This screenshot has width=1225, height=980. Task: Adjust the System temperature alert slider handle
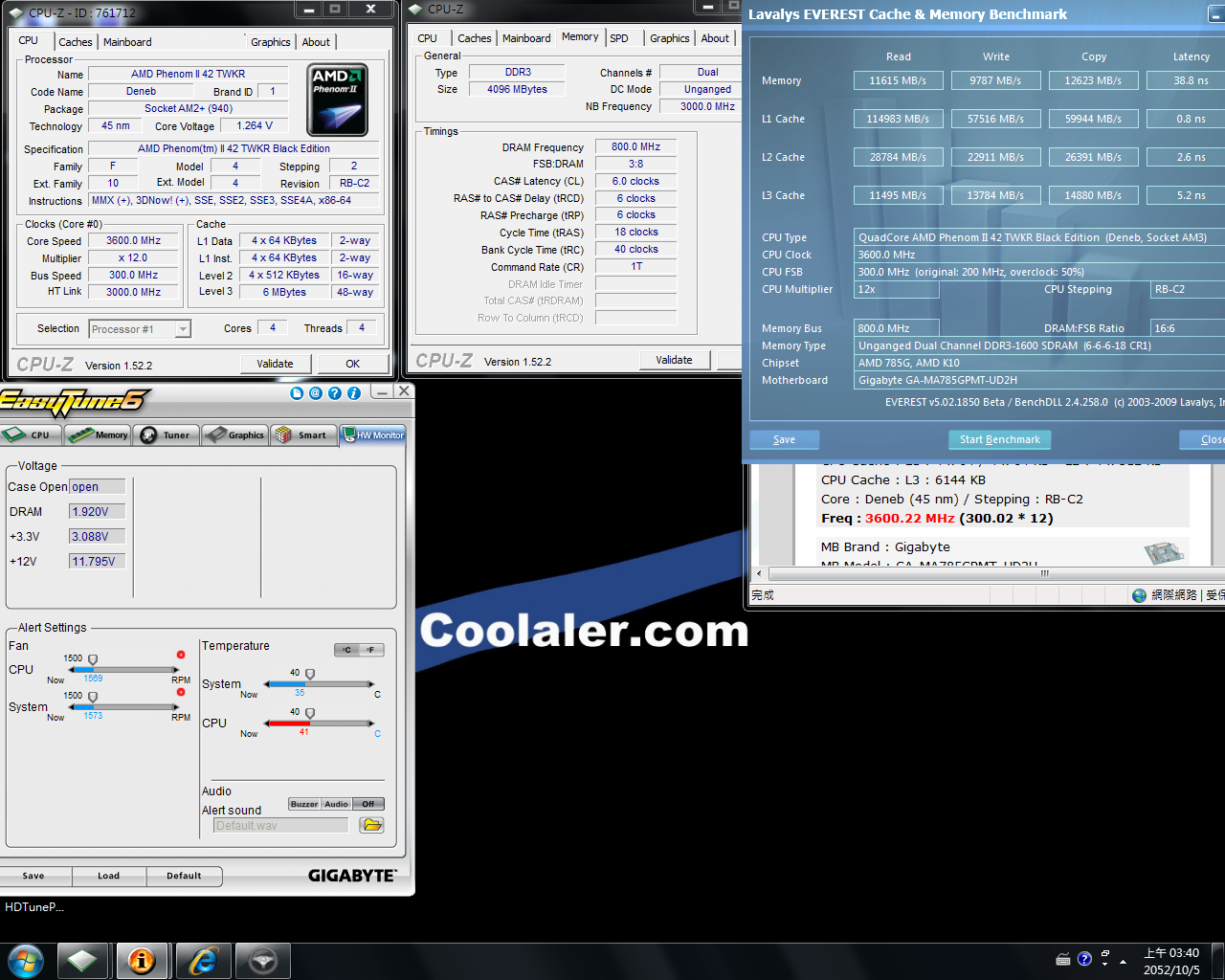click(x=310, y=675)
